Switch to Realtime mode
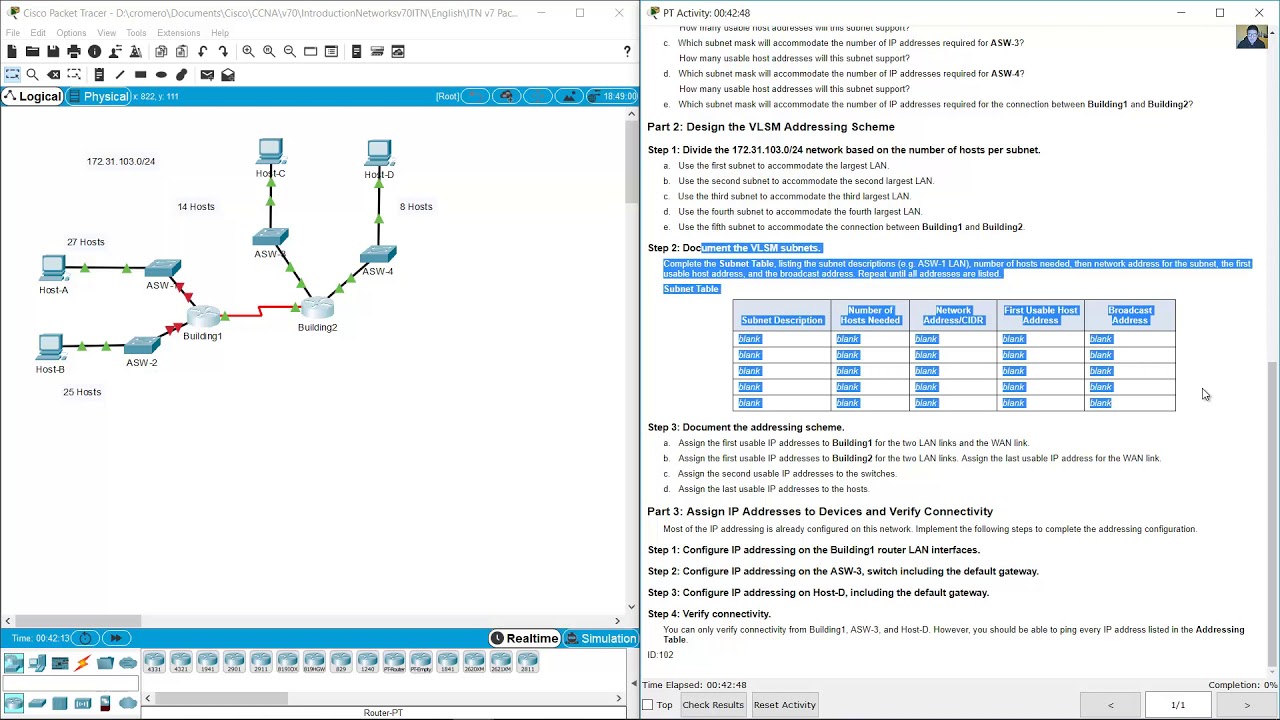1280x720 pixels. [523, 638]
